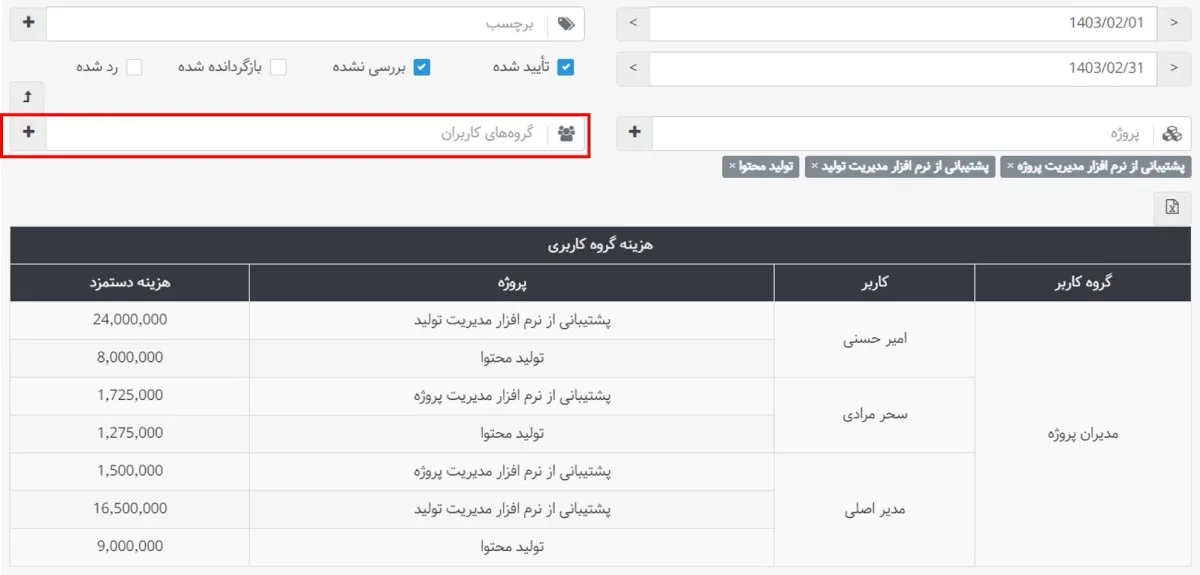The height and width of the screenshot is (575, 1200).
Task: Click the start date field 1403/02/01
Action: pyautogui.click(x=903, y=24)
